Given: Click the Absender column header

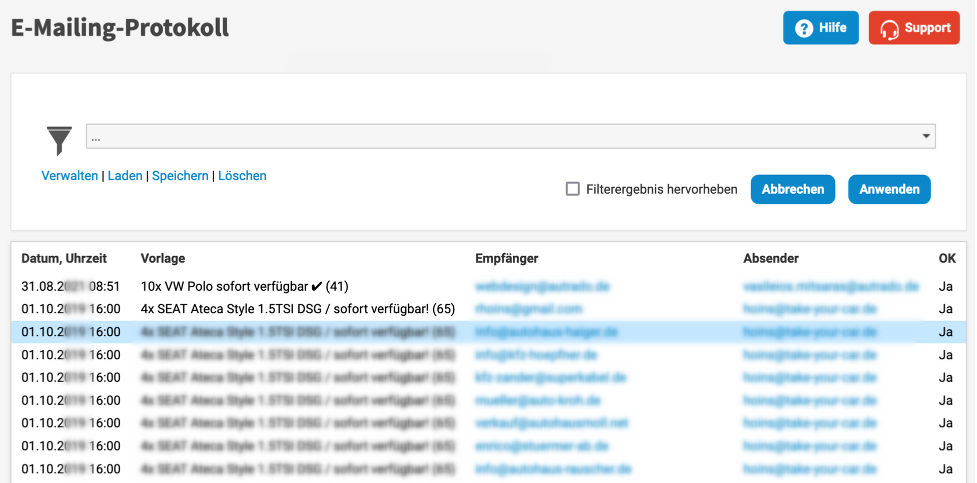Looking at the screenshot, I should [771, 258].
